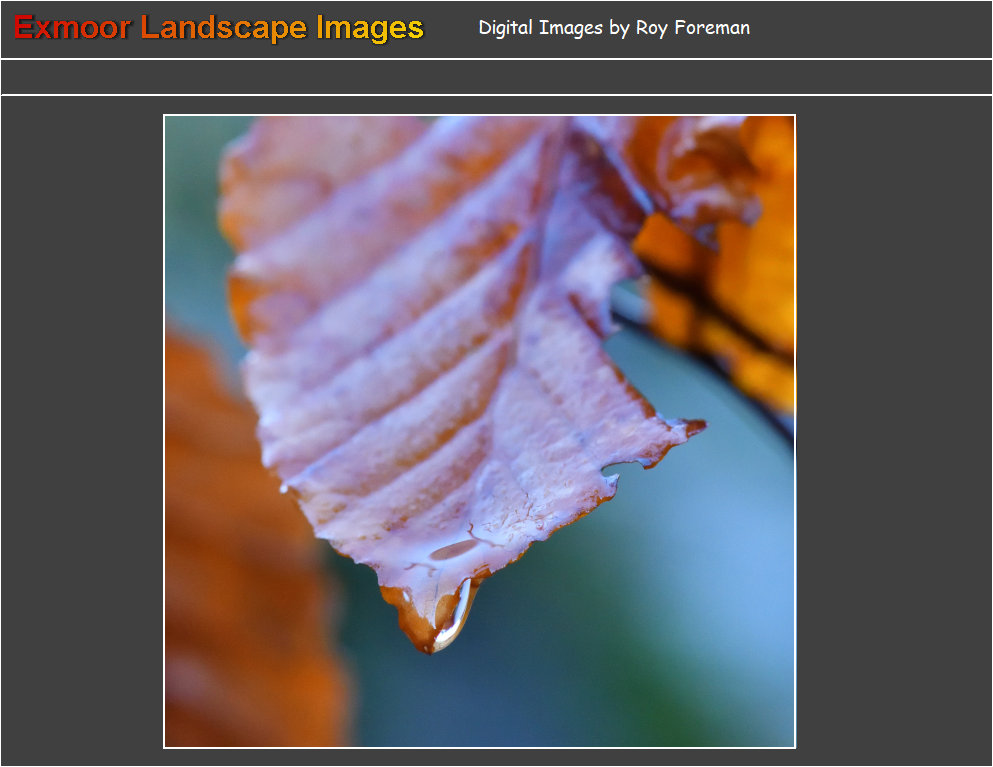
Task: Click the pointed right tip of the frosted leaf
Action: 696,427
